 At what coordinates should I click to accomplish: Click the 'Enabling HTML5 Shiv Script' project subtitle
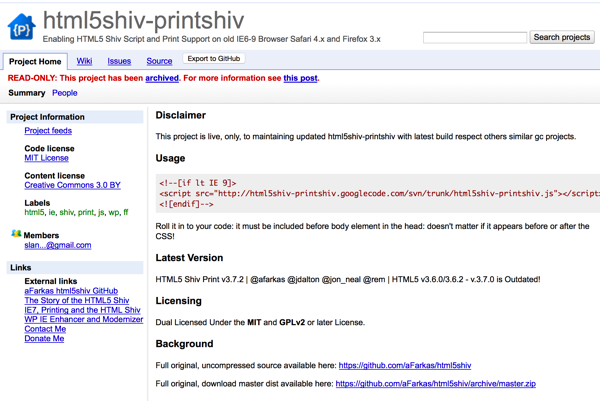[x=212, y=39]
